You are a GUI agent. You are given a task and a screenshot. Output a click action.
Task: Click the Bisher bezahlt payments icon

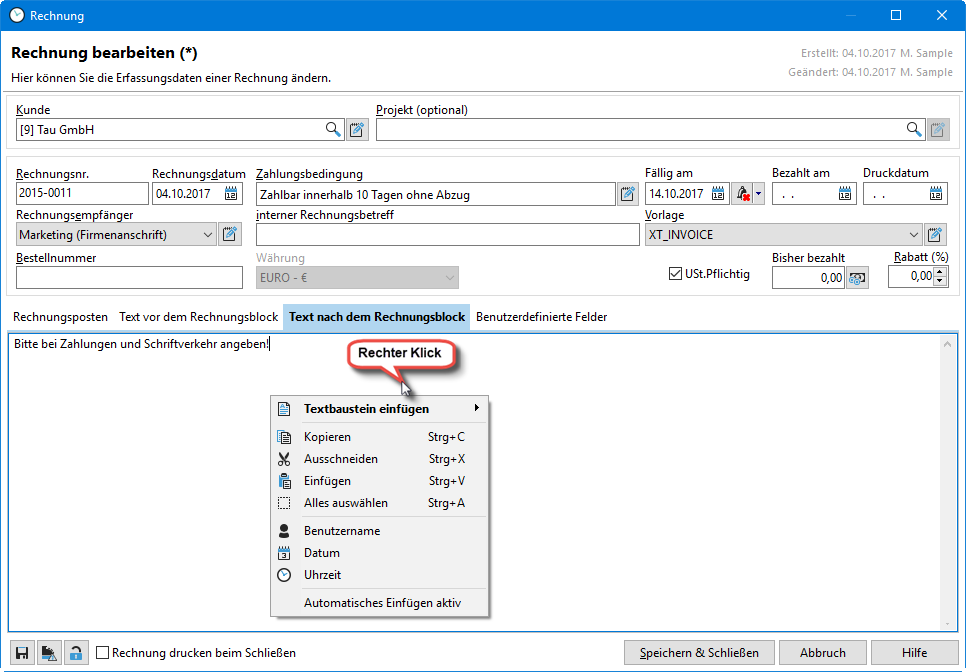pyautogui.click(x=858, y=277)
